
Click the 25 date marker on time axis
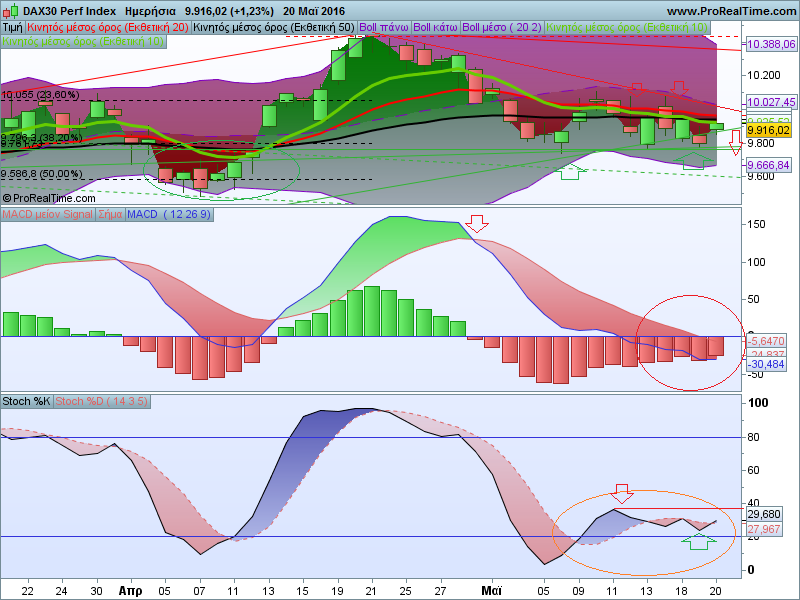point(406,591)
